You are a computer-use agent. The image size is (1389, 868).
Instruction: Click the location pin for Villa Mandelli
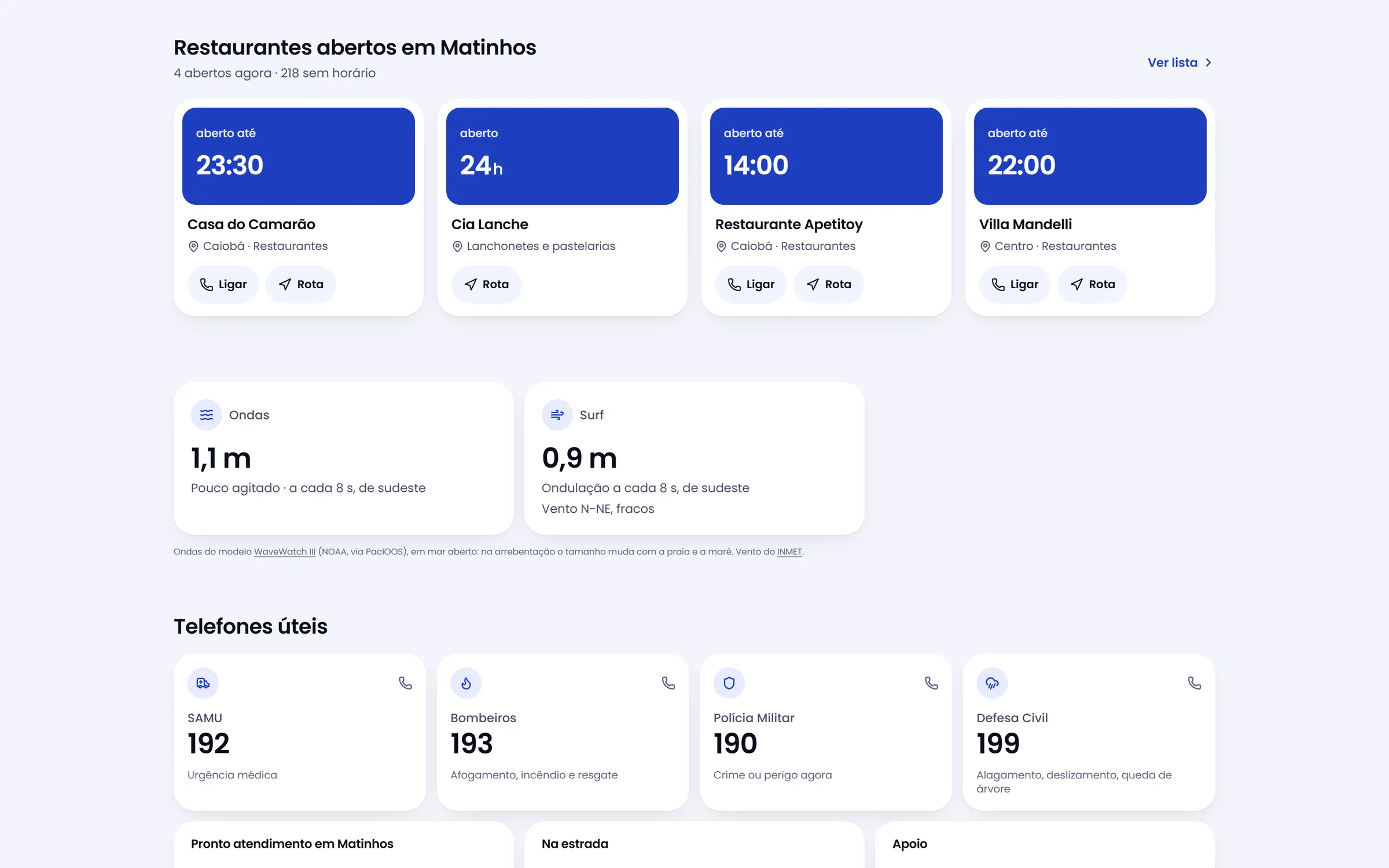[985, 247]
